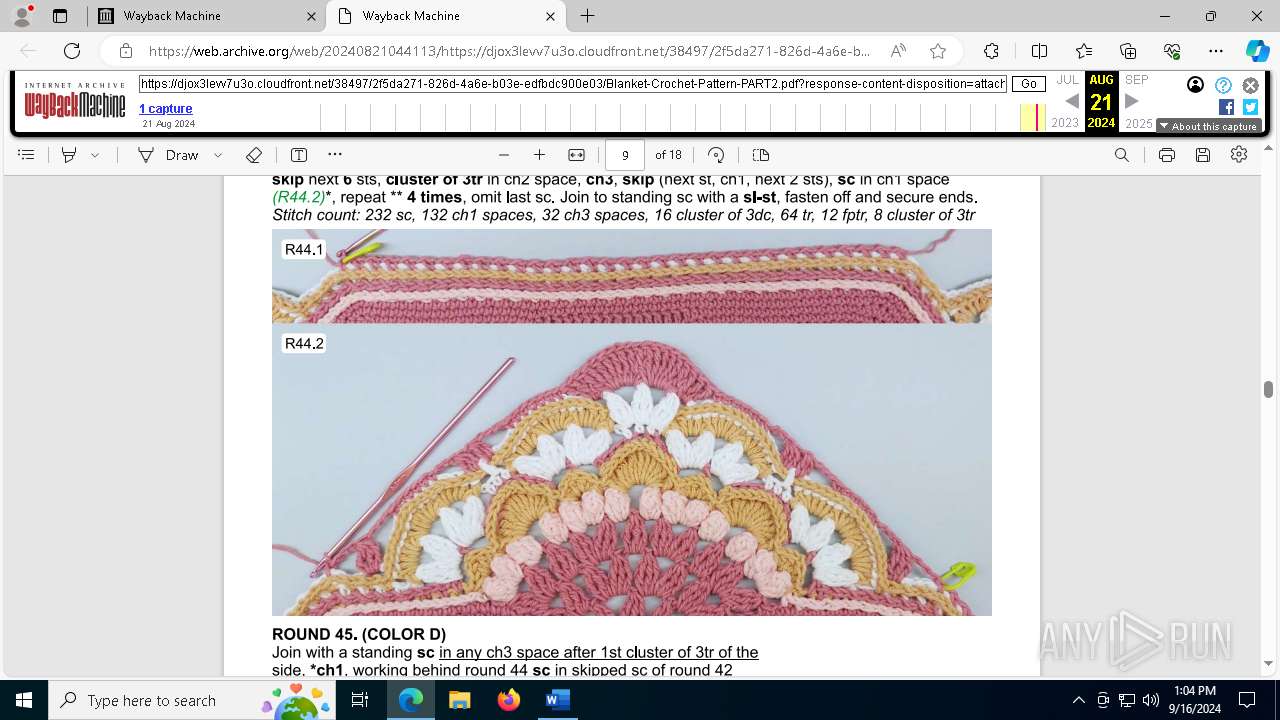Open the Favorites list
1280x720 pixels.
1084,51
